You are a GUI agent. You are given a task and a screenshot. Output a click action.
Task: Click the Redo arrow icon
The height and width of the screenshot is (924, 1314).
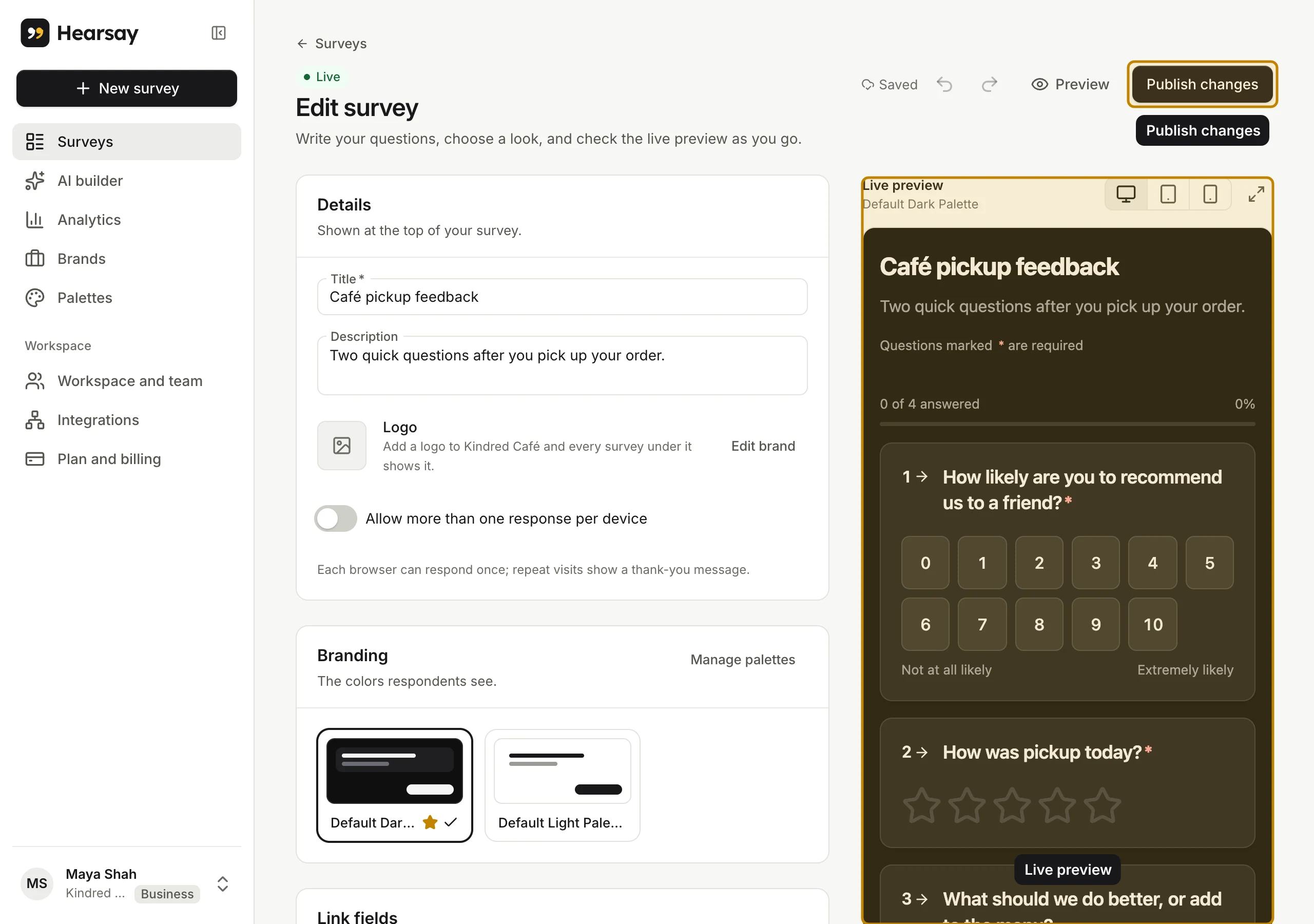(990, 84)
